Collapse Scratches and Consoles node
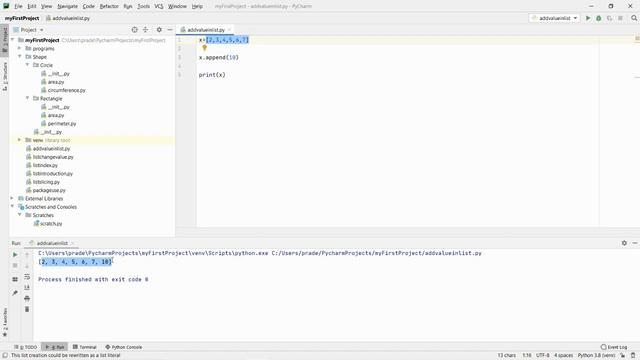This screenshot has width=640, height=360. click(13, 207)
